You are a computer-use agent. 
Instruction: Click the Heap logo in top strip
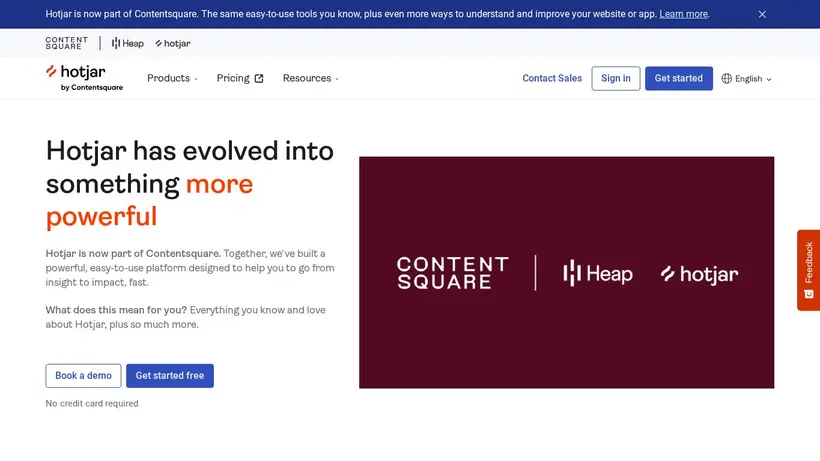point(128,43)
